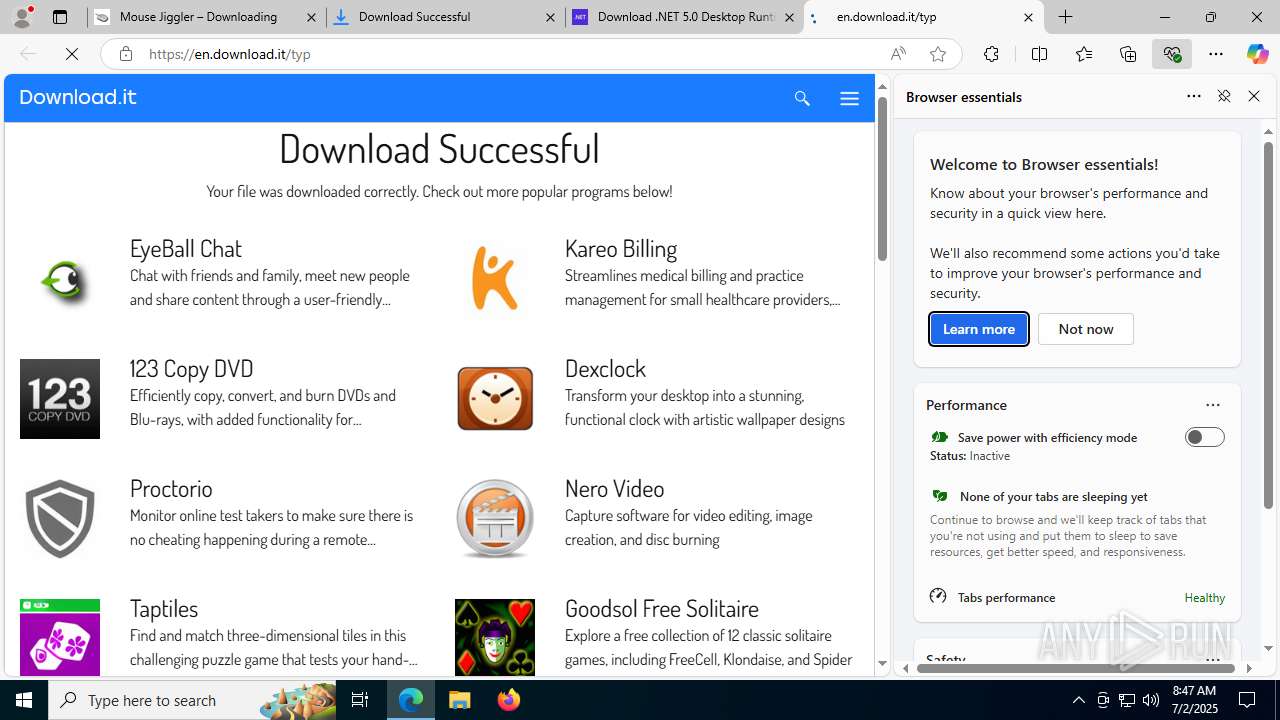Click the Taptiles icon
This screenshot has width=1280, height=720.
pyautogui.click(x=60, y=637)
